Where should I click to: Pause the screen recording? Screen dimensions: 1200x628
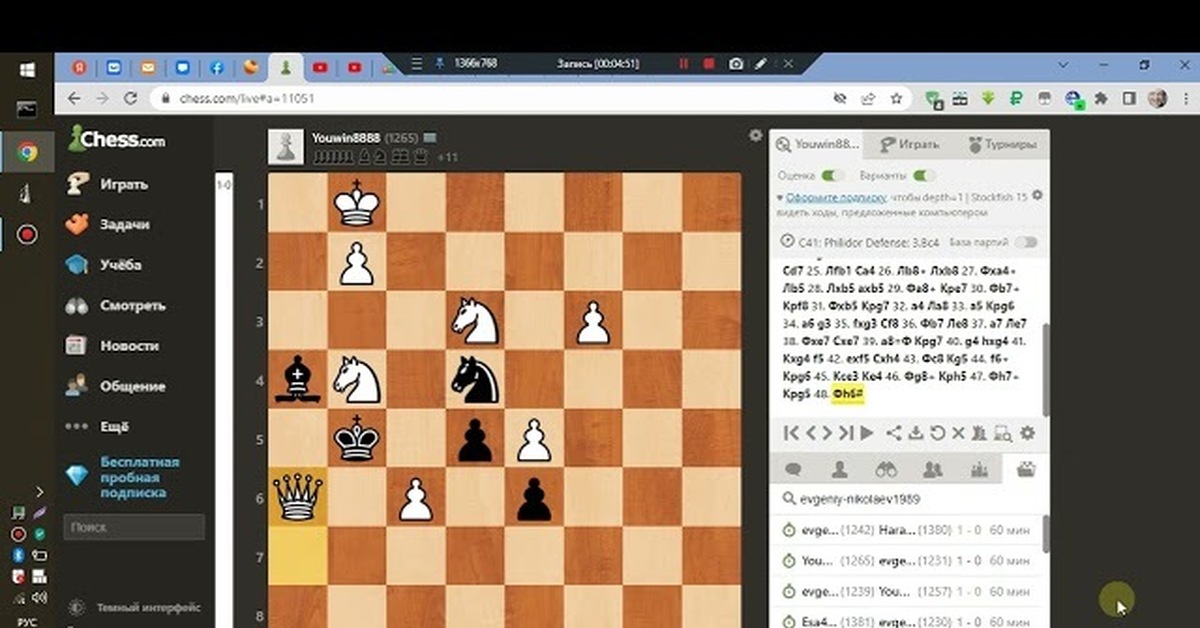tap(684, 64)
